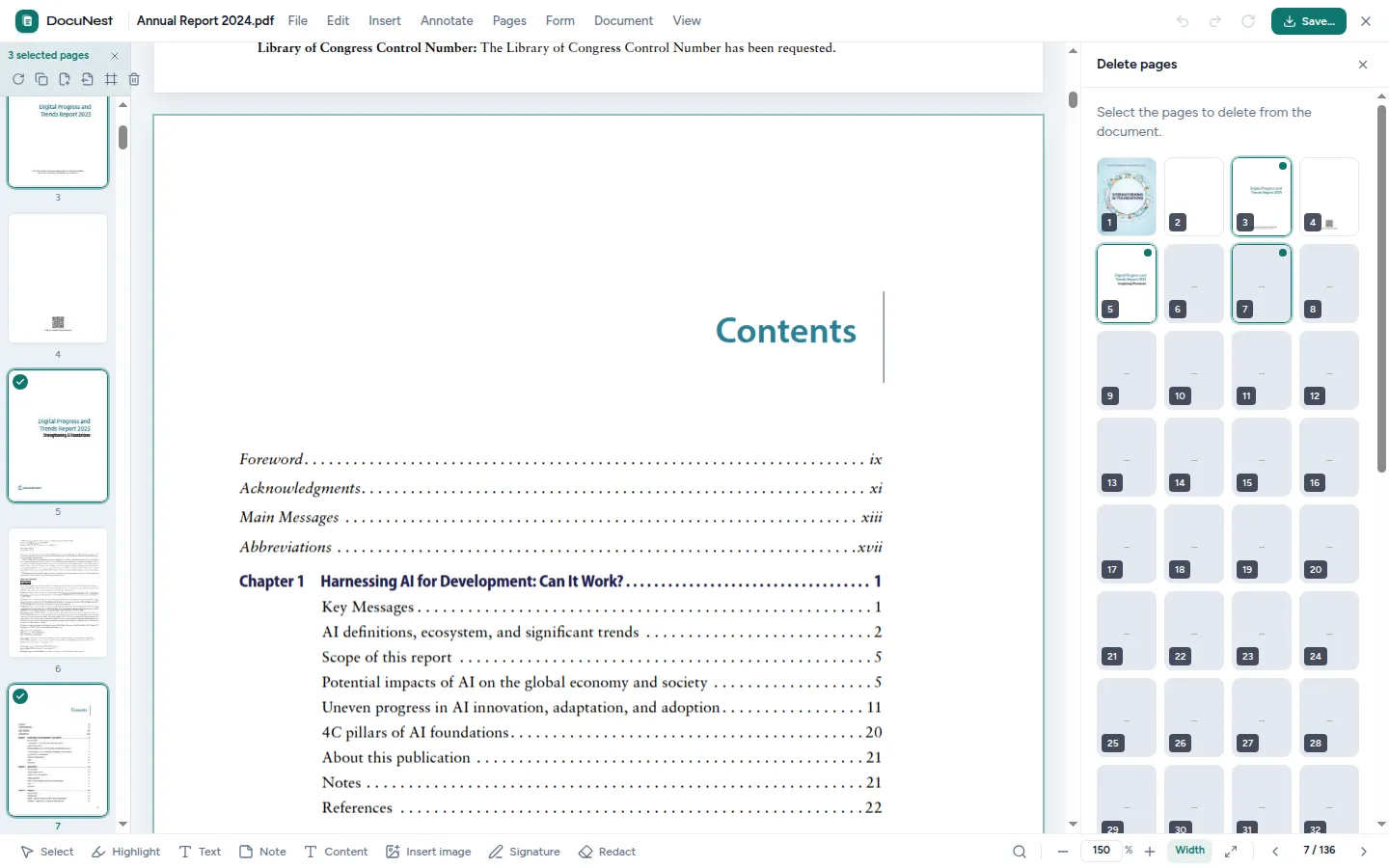Viewport: 1389px width, 868px height.
Task: Select page 2 in Delete pages grid
Action: (1194, 197)
